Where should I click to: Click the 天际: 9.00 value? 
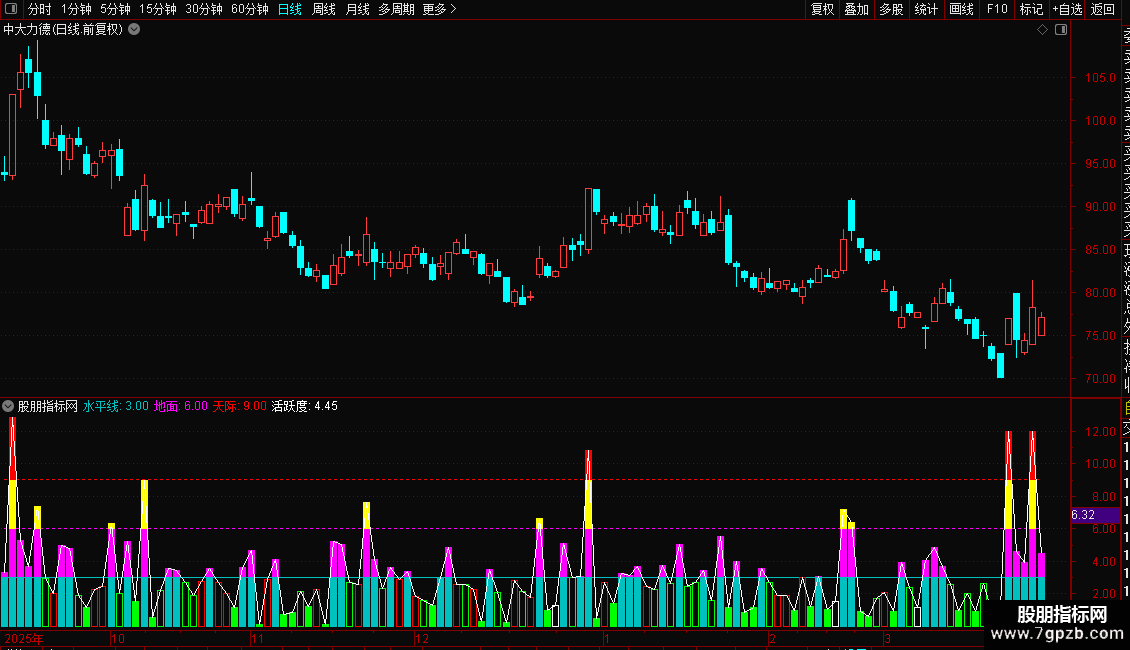[x=240, y=406]
